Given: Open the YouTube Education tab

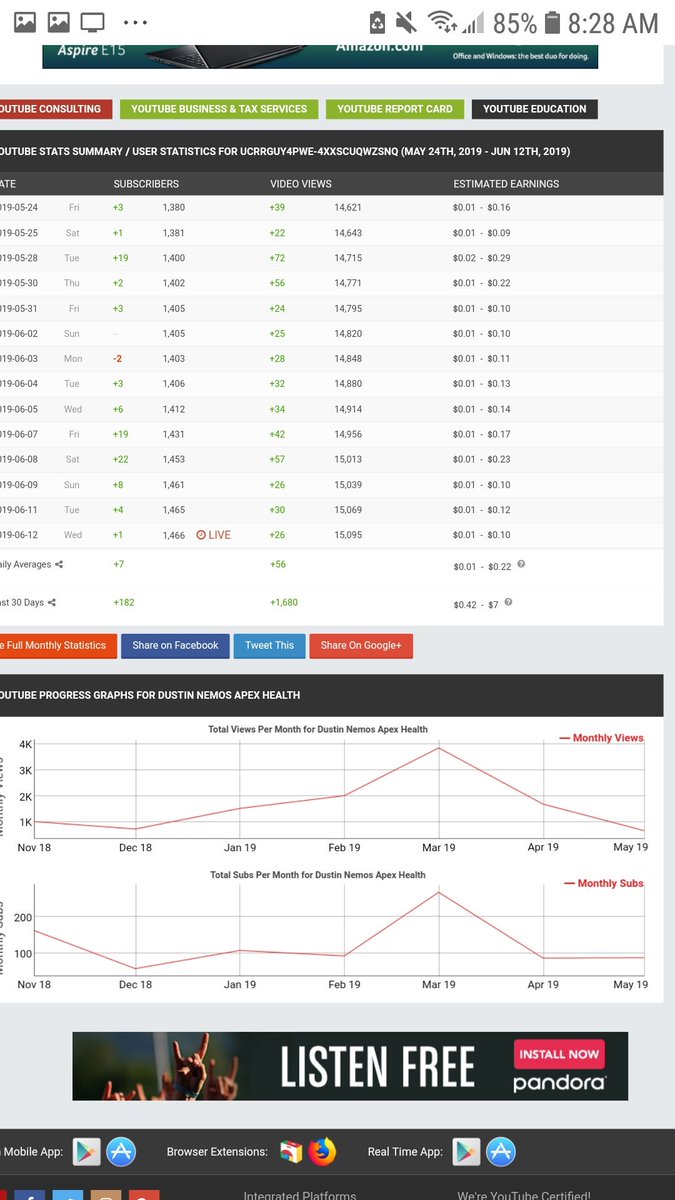Looking at the screenshot, I should click(x=535, y=109).
